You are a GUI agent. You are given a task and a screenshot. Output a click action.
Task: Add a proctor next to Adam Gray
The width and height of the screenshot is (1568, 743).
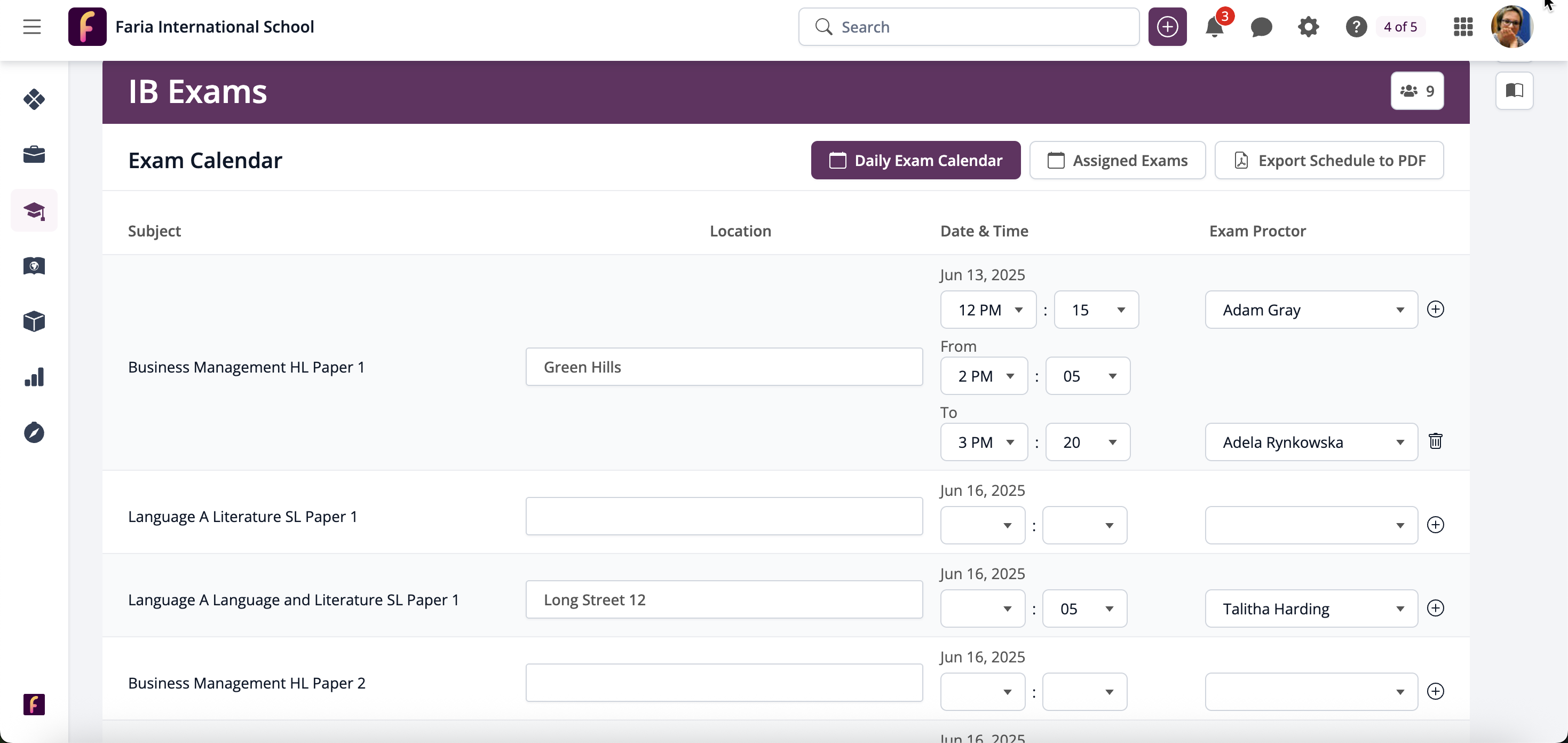pos(1435,310)
